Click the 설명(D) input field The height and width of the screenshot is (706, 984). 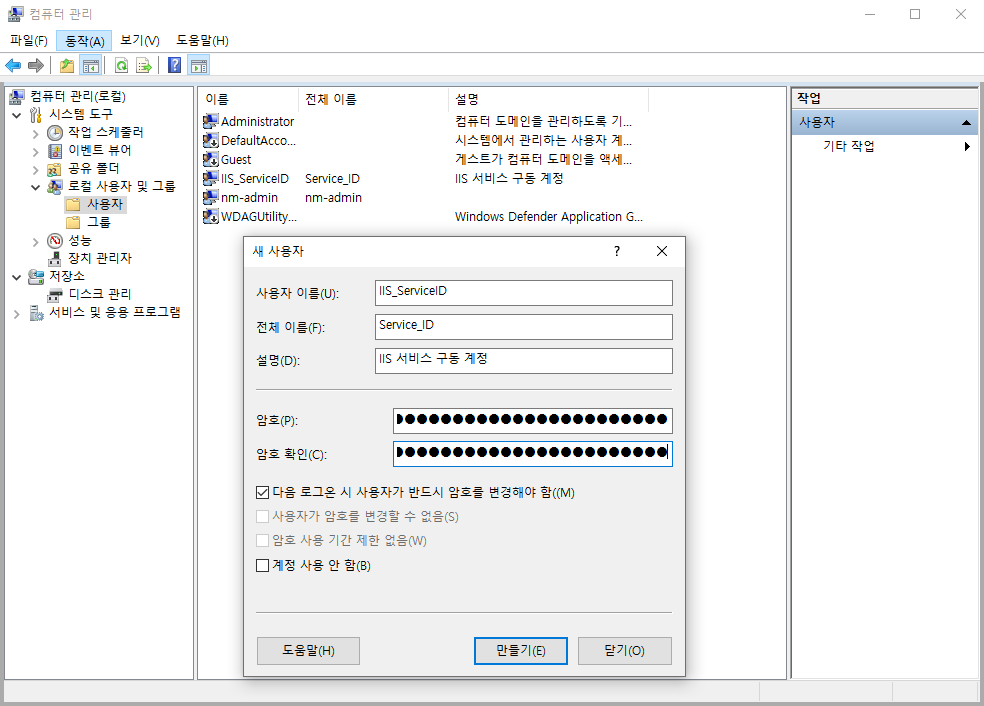(523, 360)
